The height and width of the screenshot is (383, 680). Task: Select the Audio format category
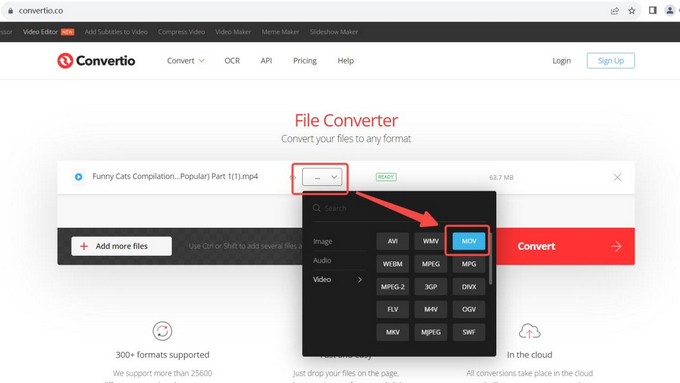tap(322, 260)
